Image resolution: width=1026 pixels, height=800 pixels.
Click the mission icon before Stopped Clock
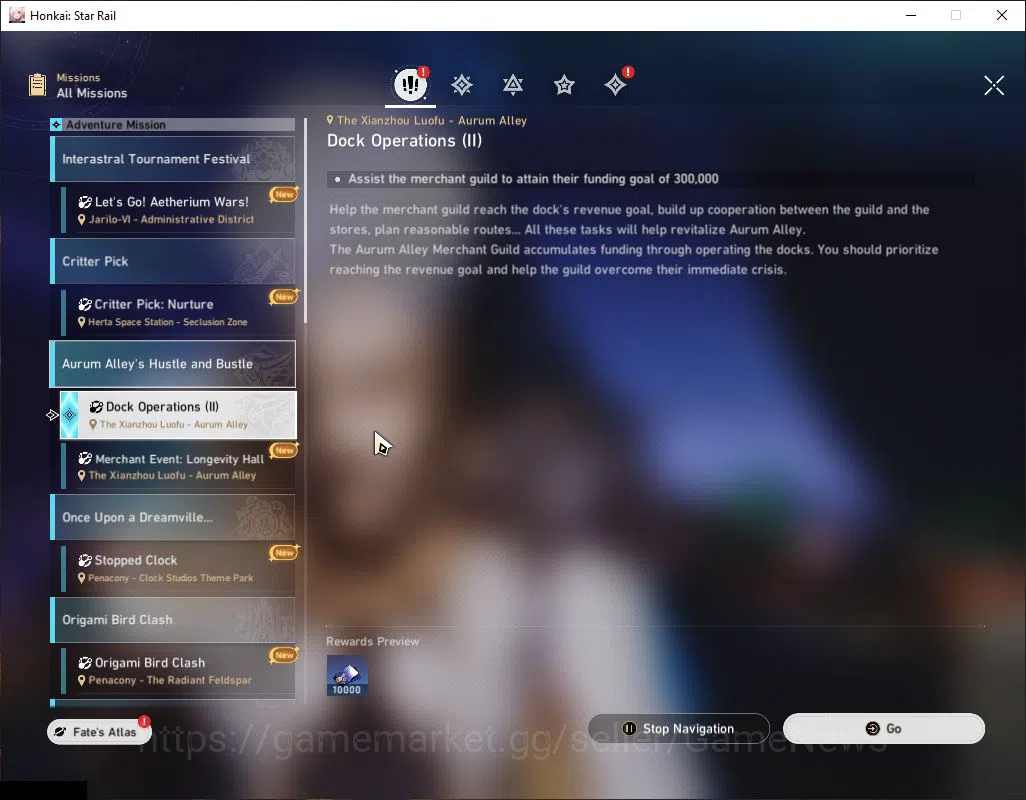tap(85, 560)
